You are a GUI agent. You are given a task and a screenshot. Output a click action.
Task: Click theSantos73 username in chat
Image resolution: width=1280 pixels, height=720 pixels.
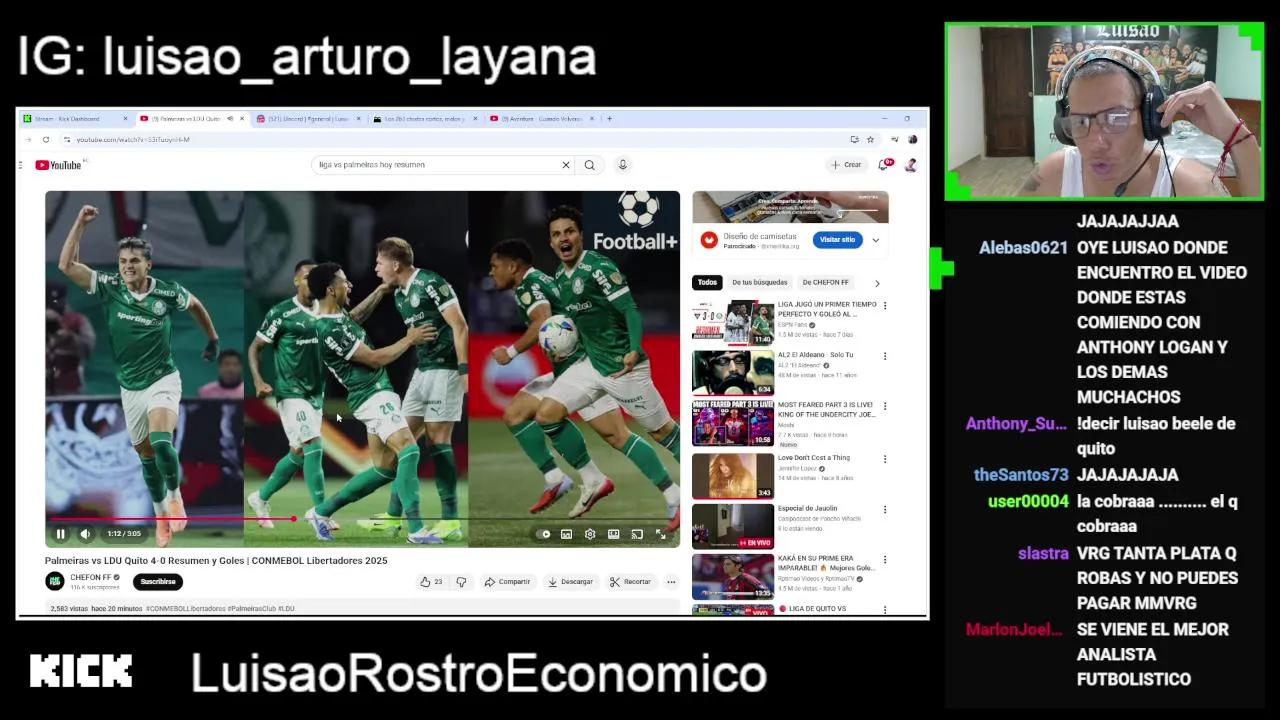point(1021,475)
